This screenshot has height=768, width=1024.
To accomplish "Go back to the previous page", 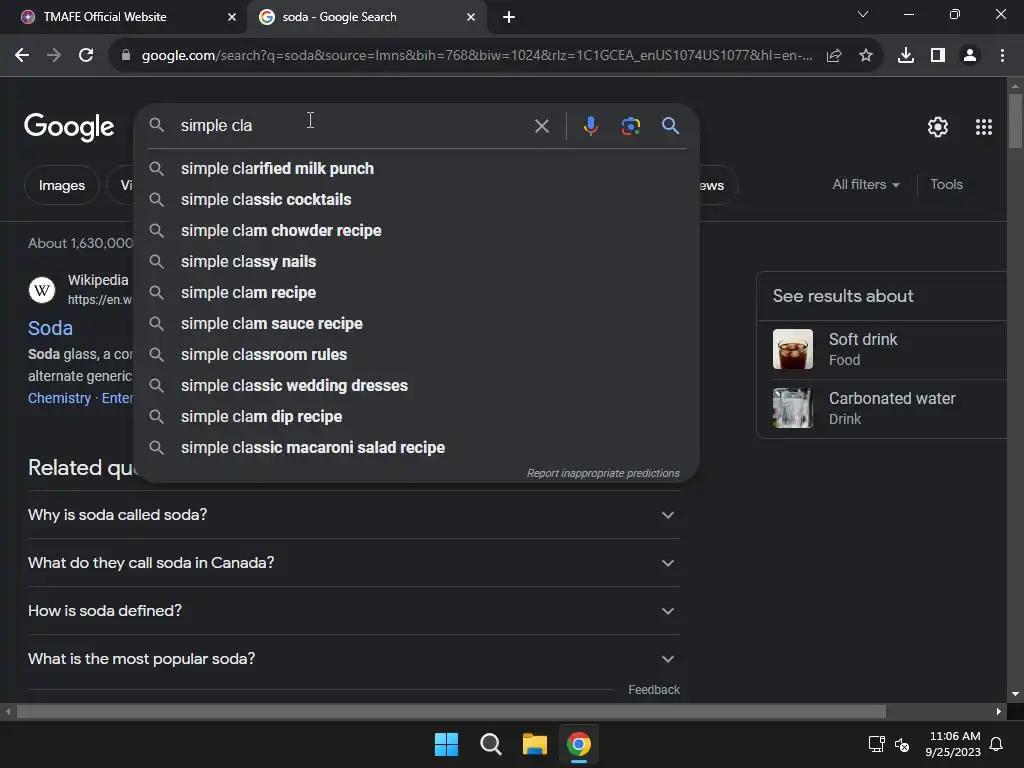I will click(22, 56).
